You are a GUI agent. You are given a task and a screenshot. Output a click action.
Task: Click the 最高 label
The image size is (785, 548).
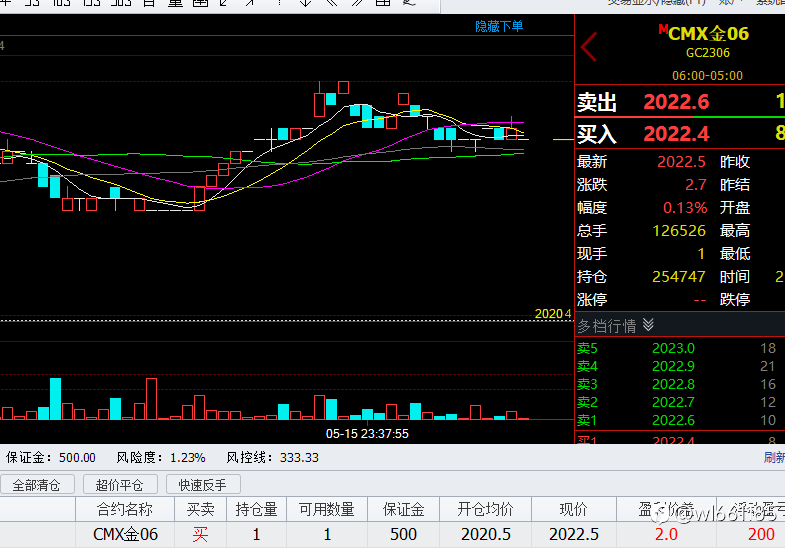[x=734, y=231]
